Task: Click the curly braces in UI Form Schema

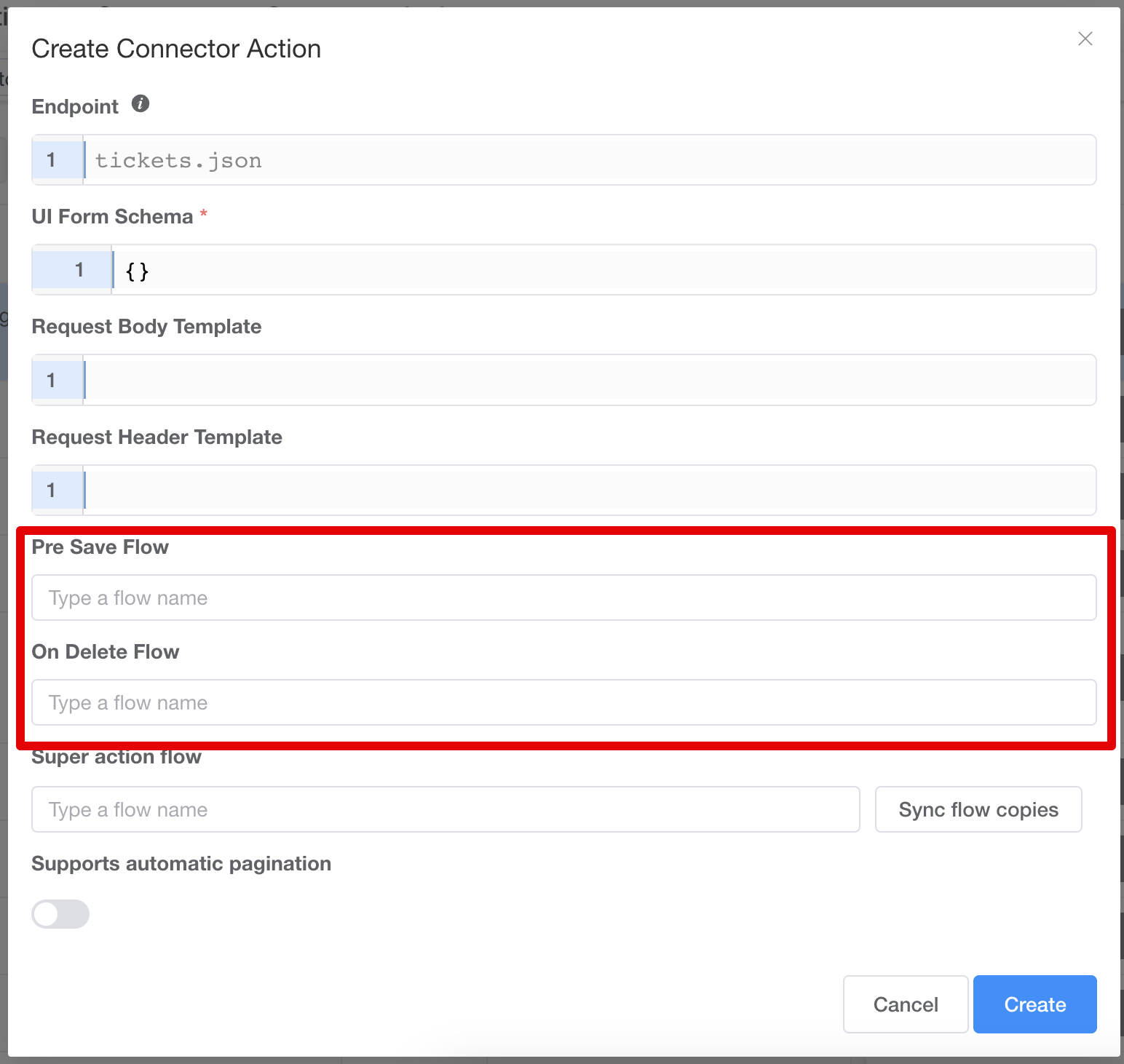Action: [137, 271]
